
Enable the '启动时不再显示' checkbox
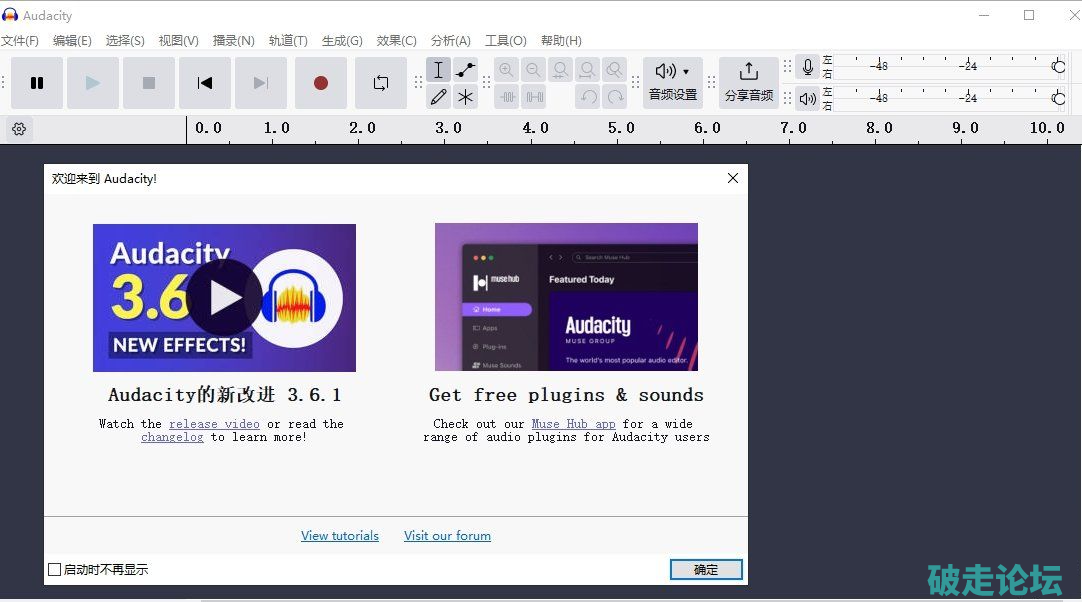pyautogui.click(x=55, y=570)
